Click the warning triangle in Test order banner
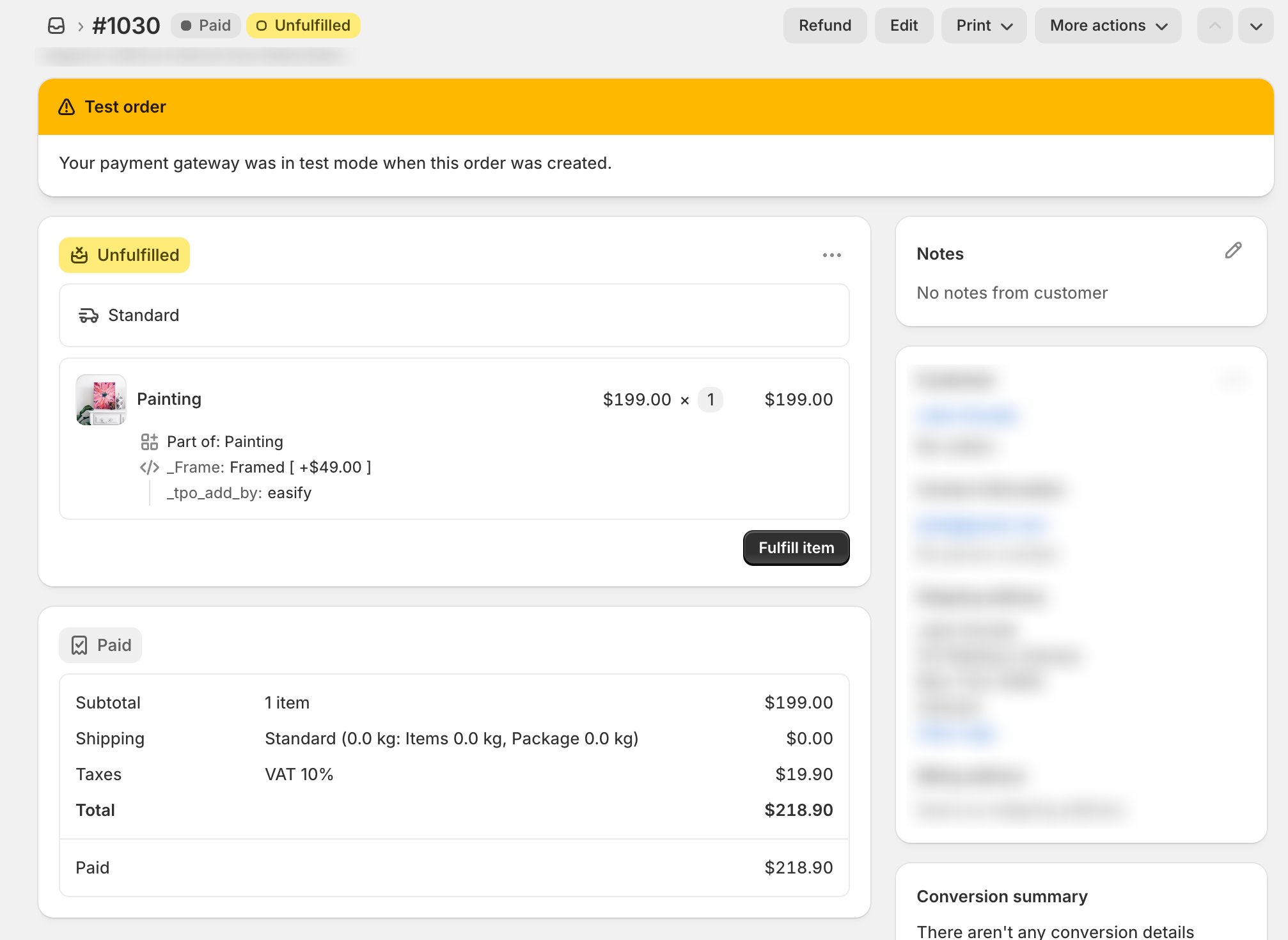Screen dimensions: 1288x940 (67, 106)
